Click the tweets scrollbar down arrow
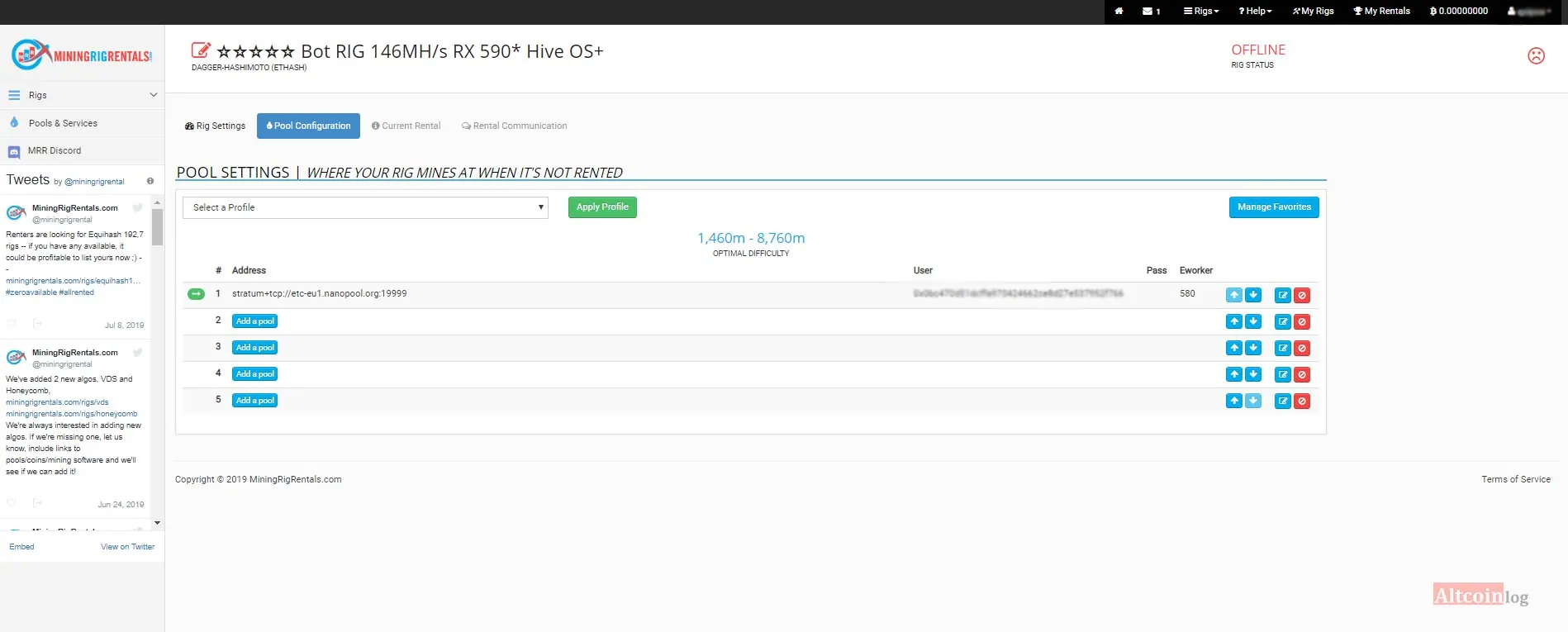1568x632 pixels. [x=157, y=523]
